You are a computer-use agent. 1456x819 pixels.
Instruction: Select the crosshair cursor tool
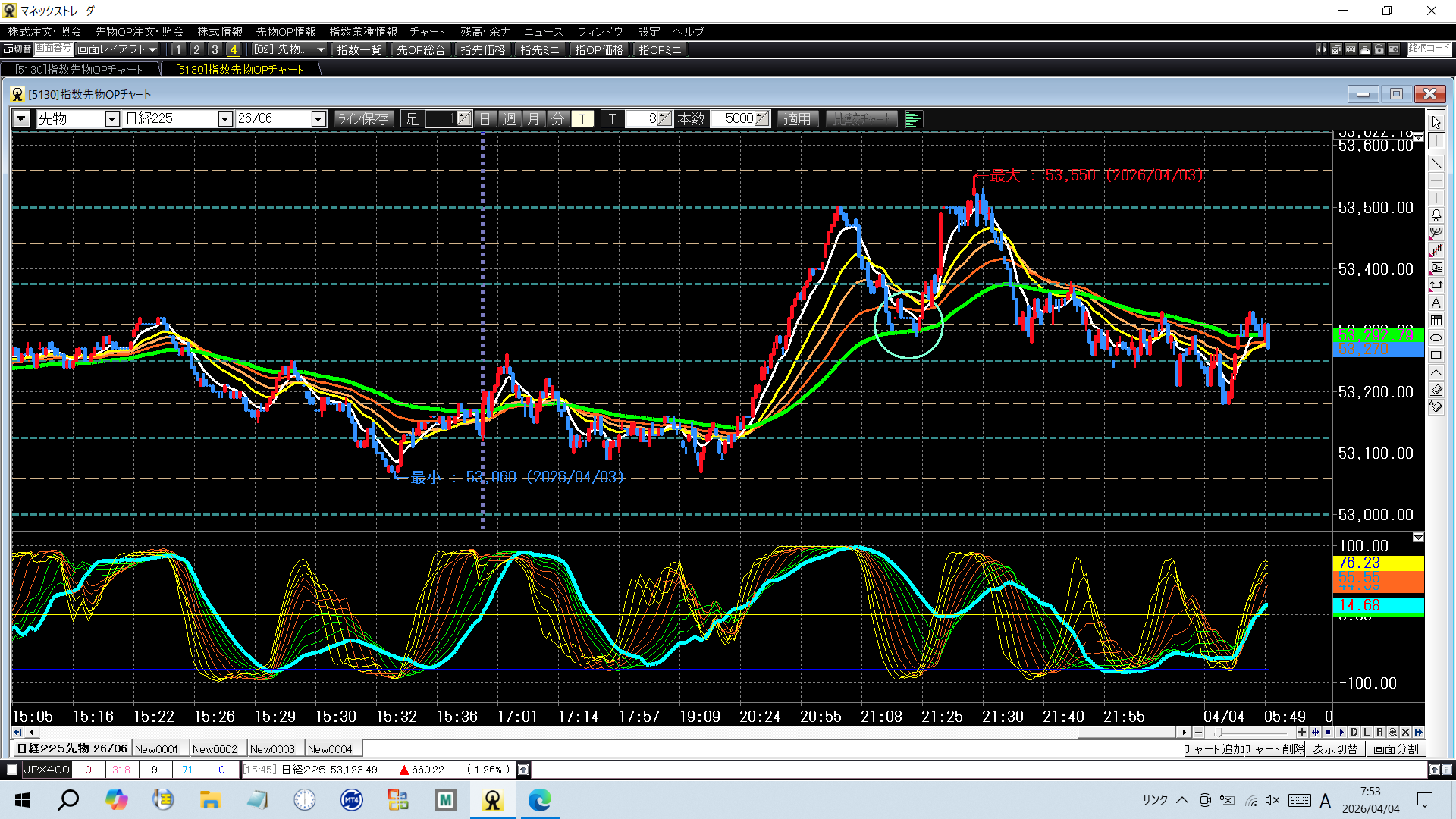pos(1436,140)
